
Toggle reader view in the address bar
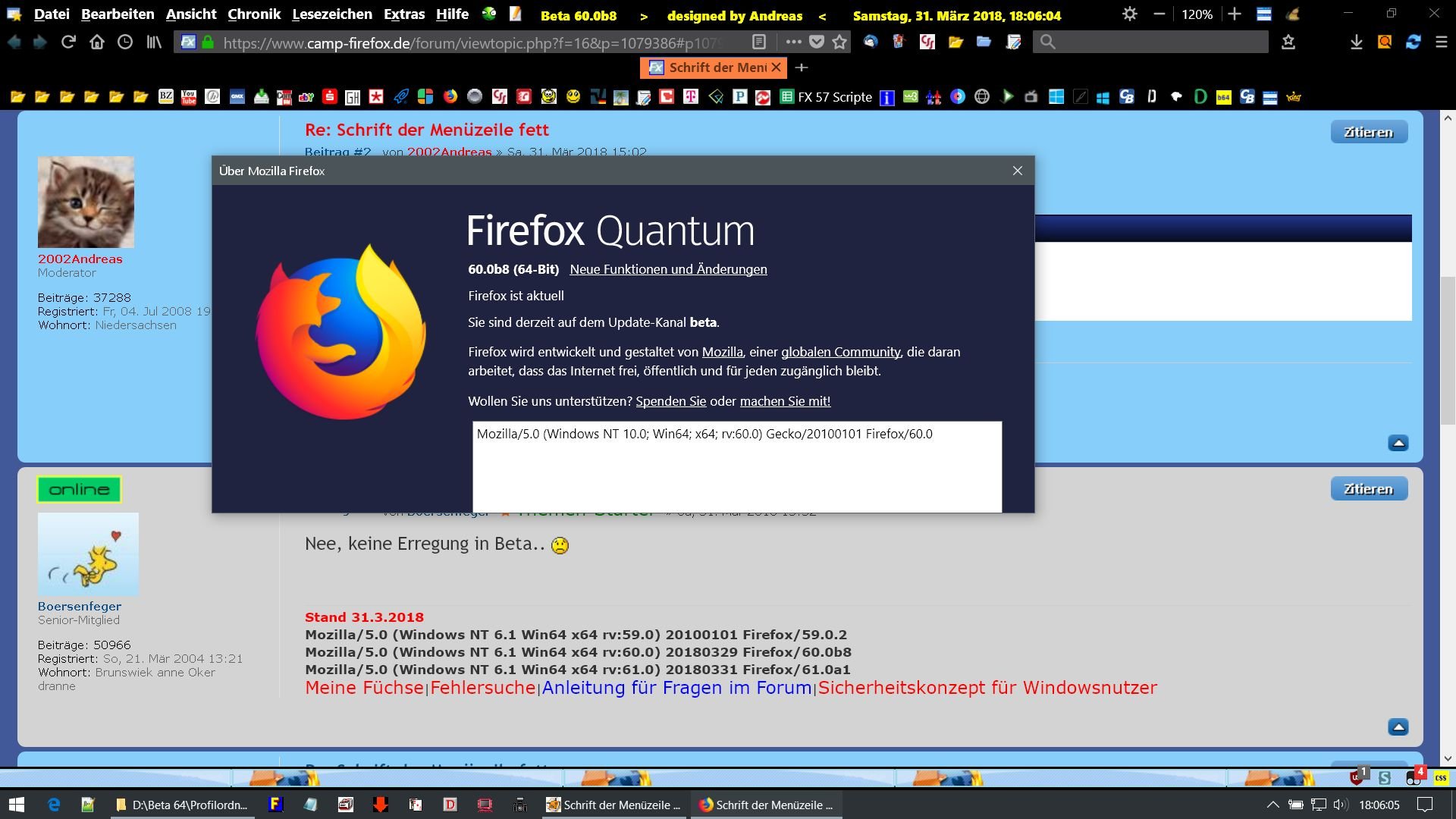759,42
